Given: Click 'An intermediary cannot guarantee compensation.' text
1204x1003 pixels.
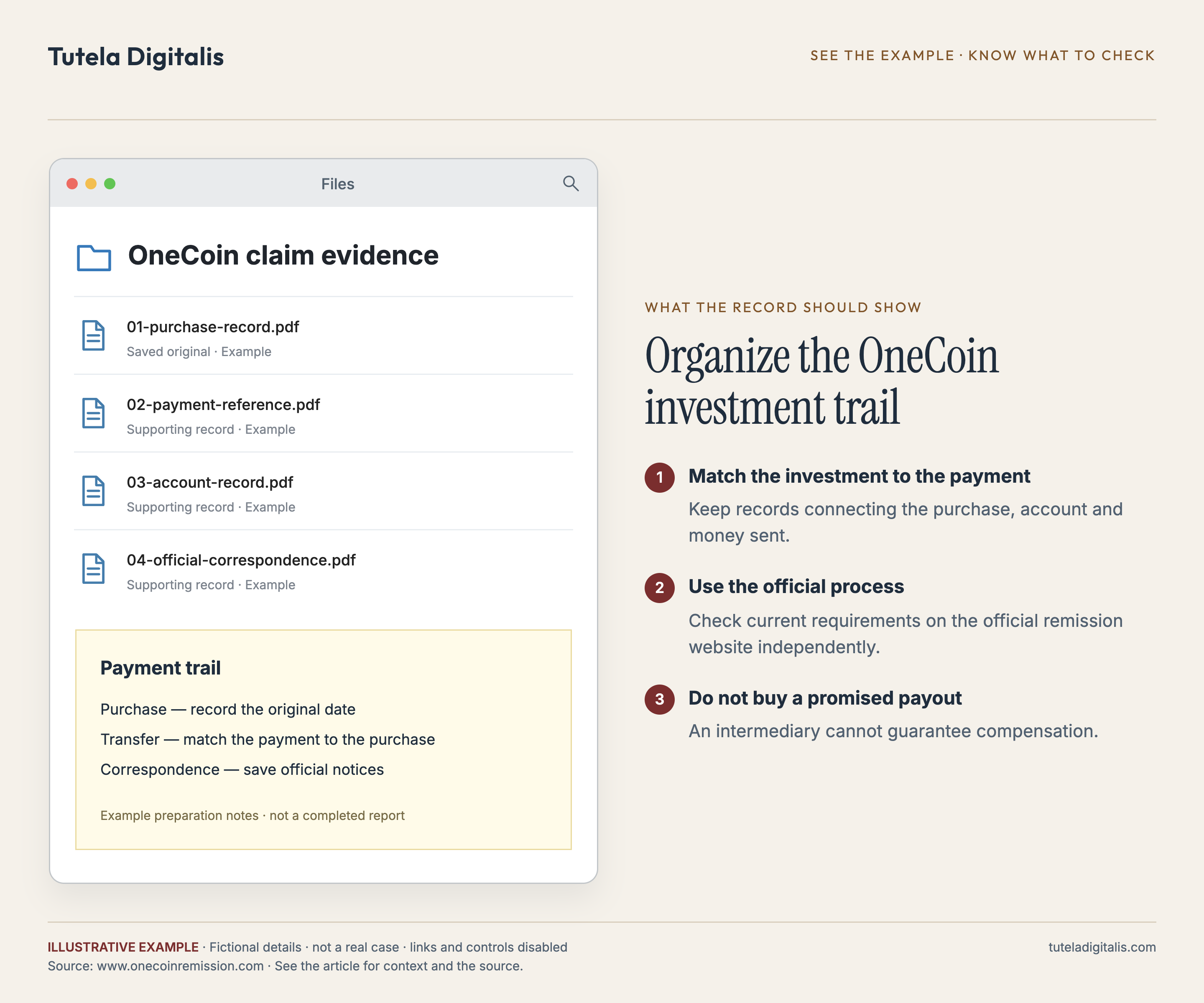Looking at the screenshot, I should [893, 731].
